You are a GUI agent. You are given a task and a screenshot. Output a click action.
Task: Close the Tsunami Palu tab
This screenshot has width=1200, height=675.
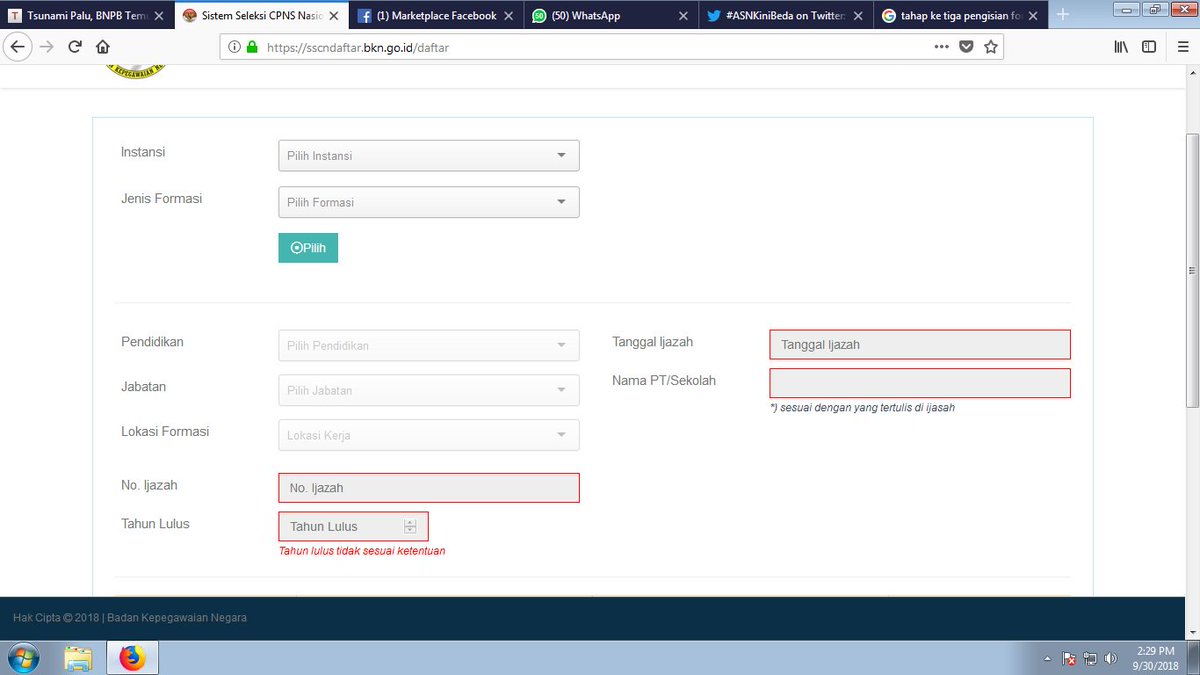pos(159,16)
